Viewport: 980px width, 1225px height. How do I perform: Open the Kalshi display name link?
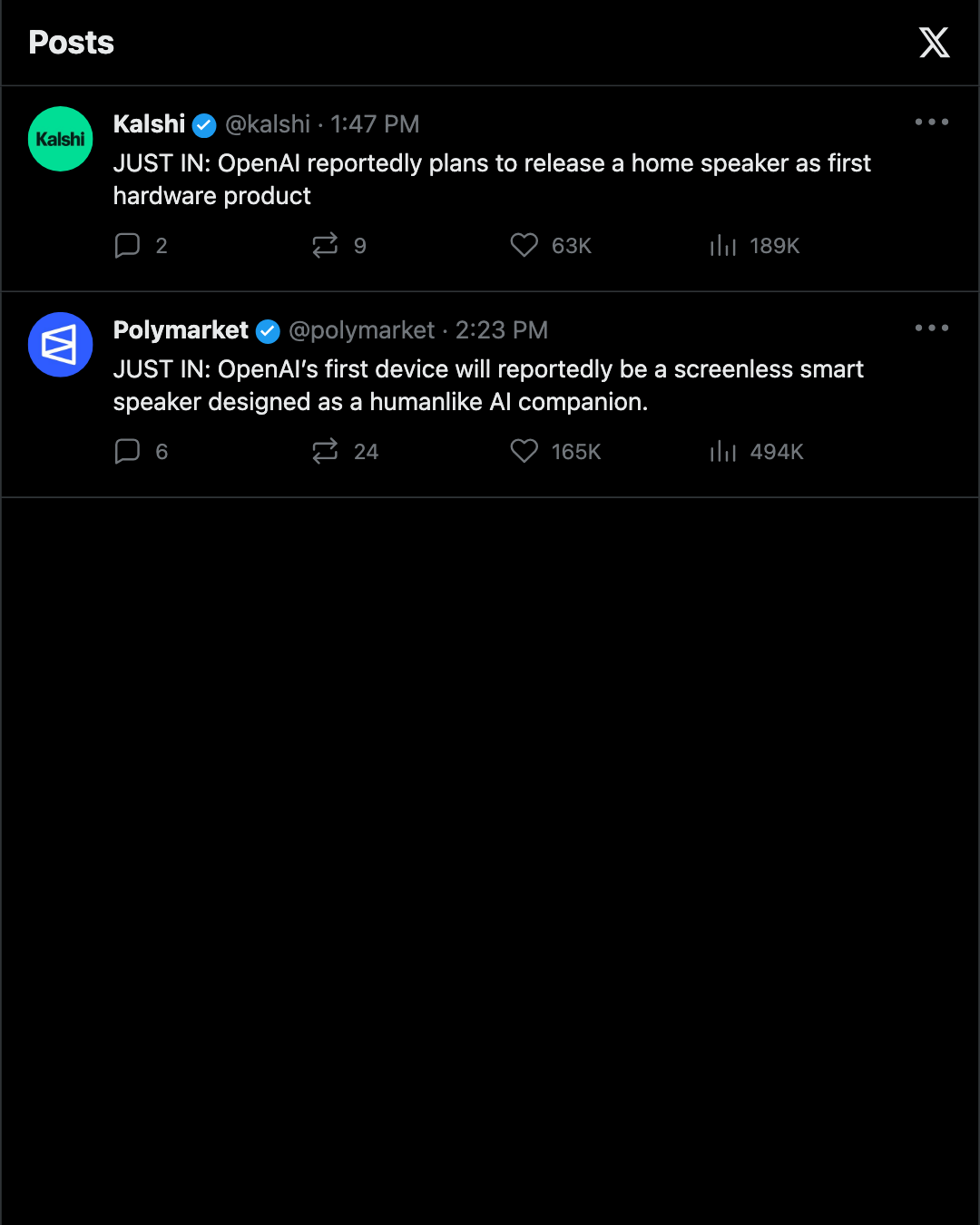tap(149, 124)
